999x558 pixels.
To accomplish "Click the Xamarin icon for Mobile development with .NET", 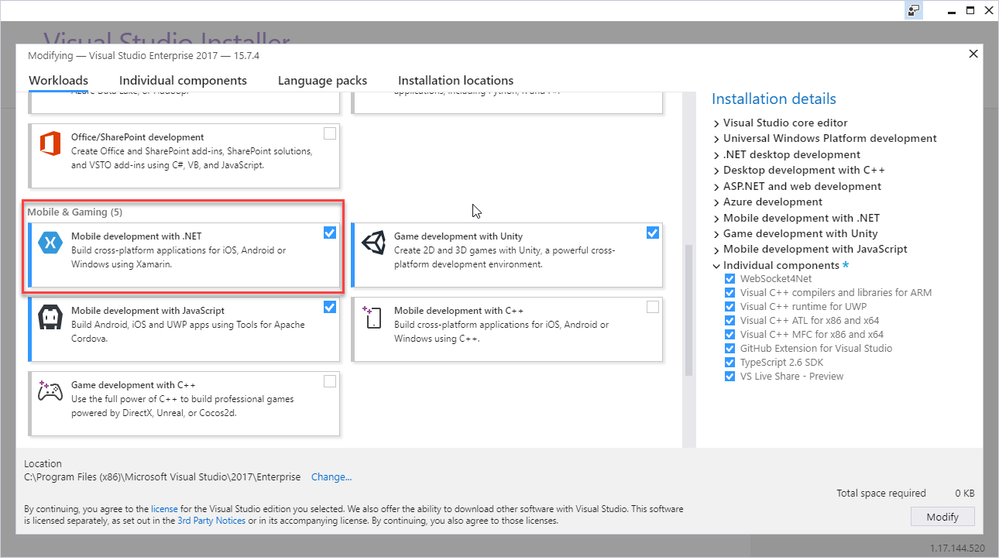I will coord(50,243).
